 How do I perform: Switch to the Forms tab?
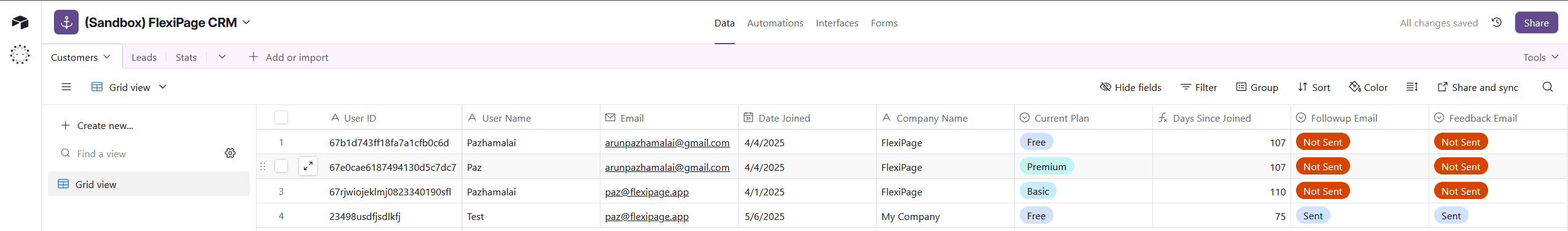[x=884, y=23]
